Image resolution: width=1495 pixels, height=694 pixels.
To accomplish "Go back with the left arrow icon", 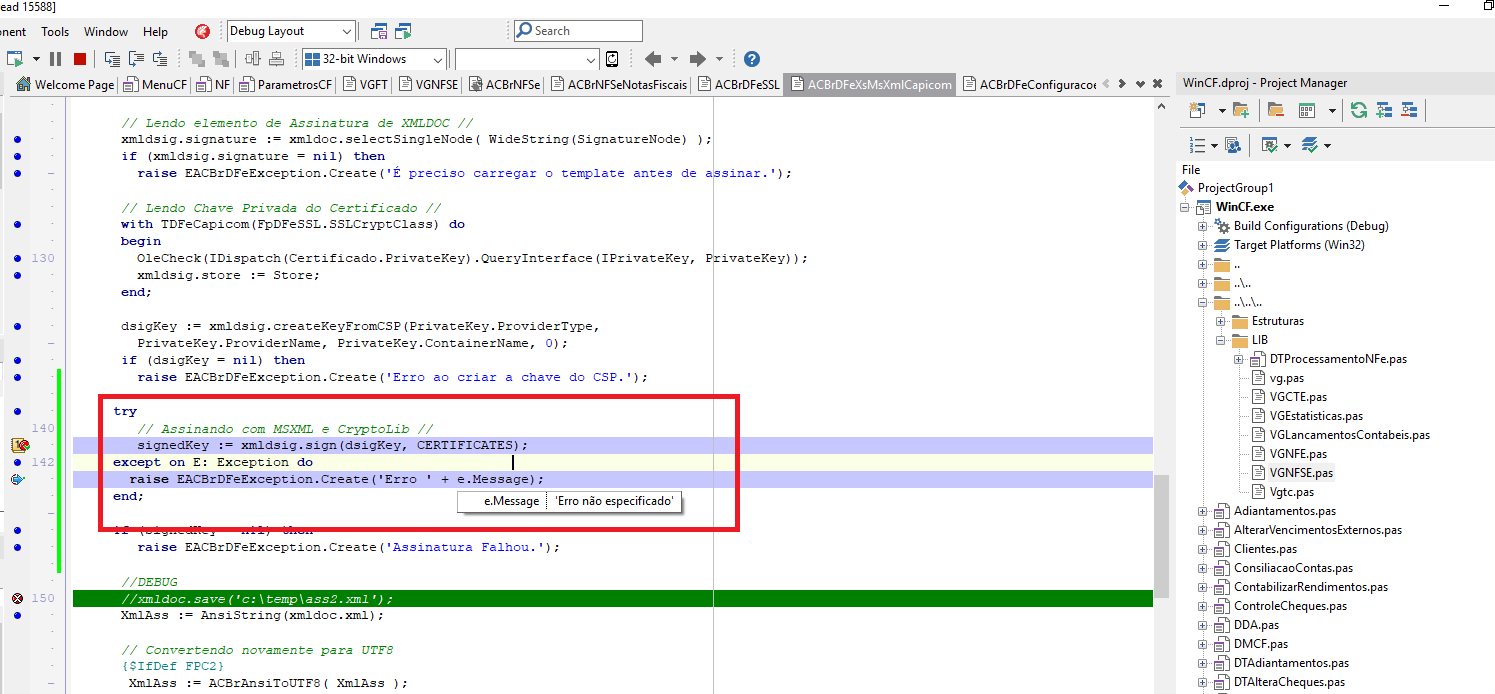I will [x=652, y=59].
